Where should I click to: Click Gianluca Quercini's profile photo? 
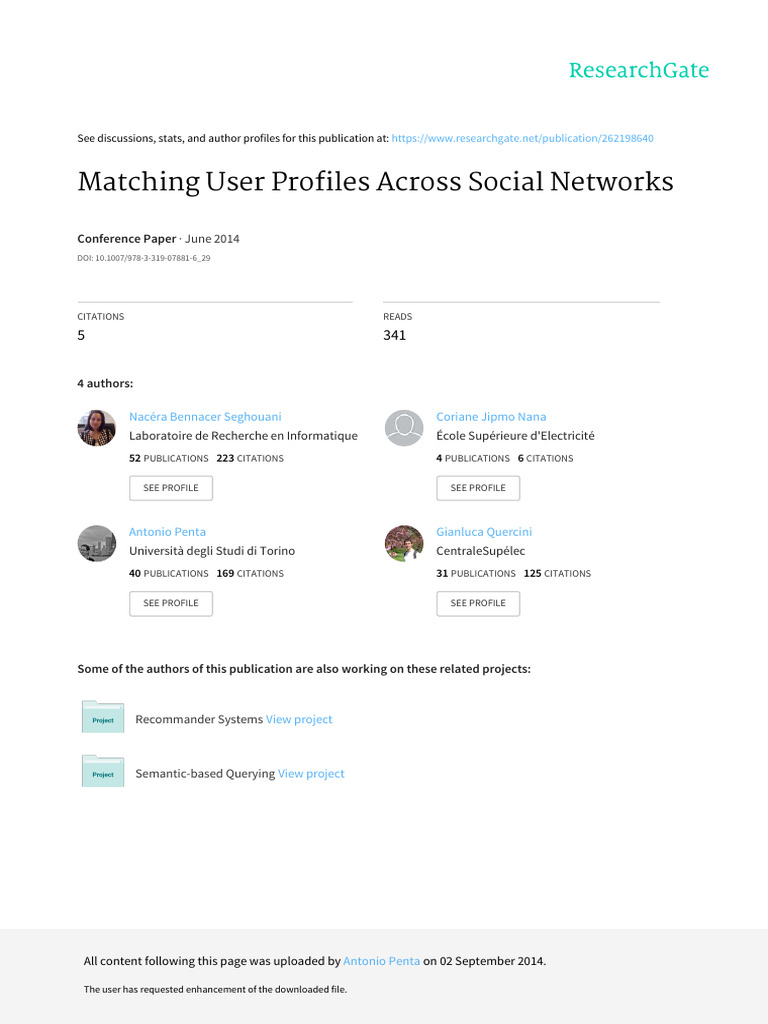tap(404, 543)
